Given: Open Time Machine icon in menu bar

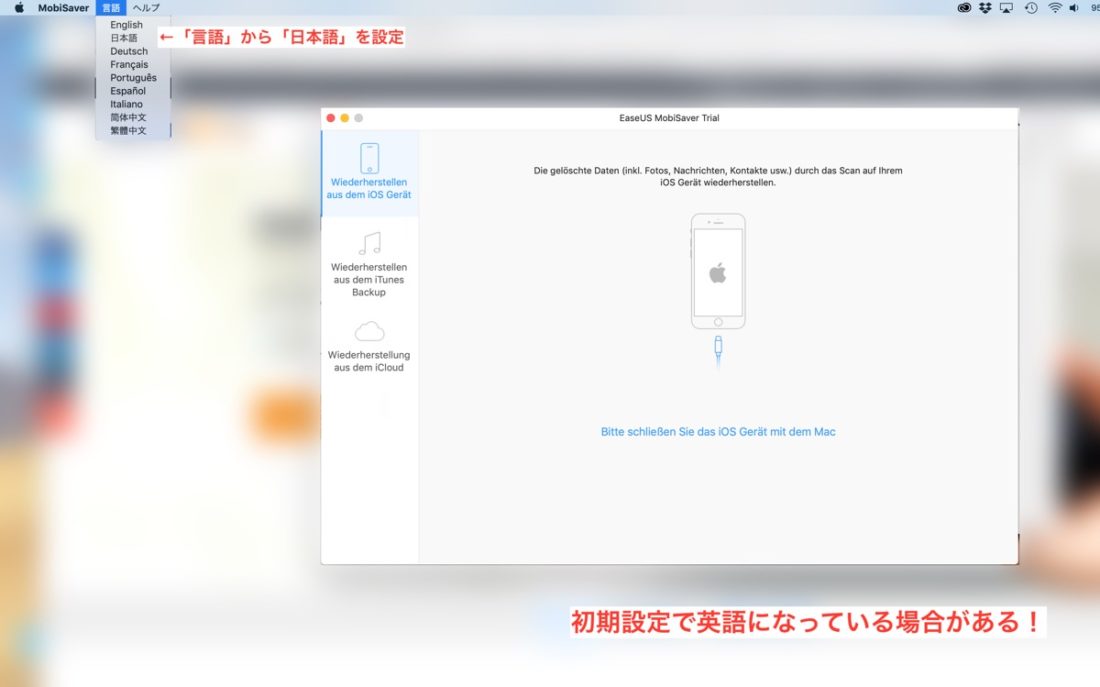Looking at the screenshot, I should point(1031,8).
